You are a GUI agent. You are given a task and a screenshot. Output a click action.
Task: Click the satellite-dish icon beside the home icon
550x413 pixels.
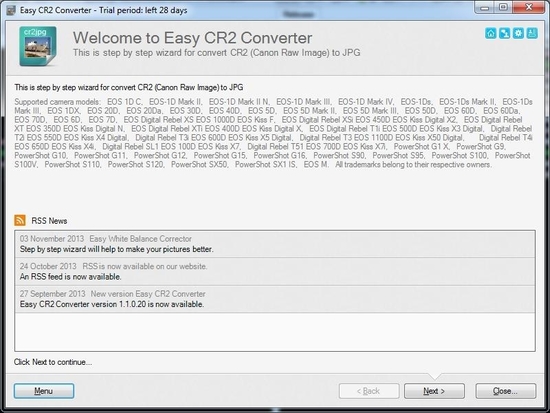click(504, 33)
